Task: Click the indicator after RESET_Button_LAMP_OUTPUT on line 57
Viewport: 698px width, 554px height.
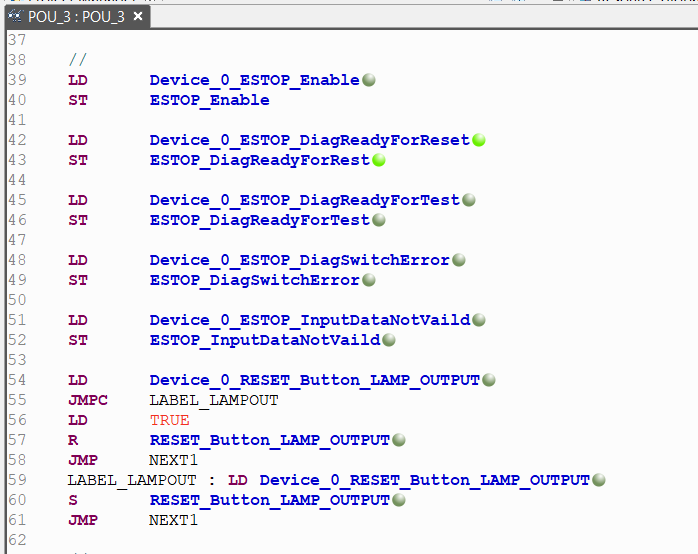Action: pyautogui.click(x=399, y=441)
